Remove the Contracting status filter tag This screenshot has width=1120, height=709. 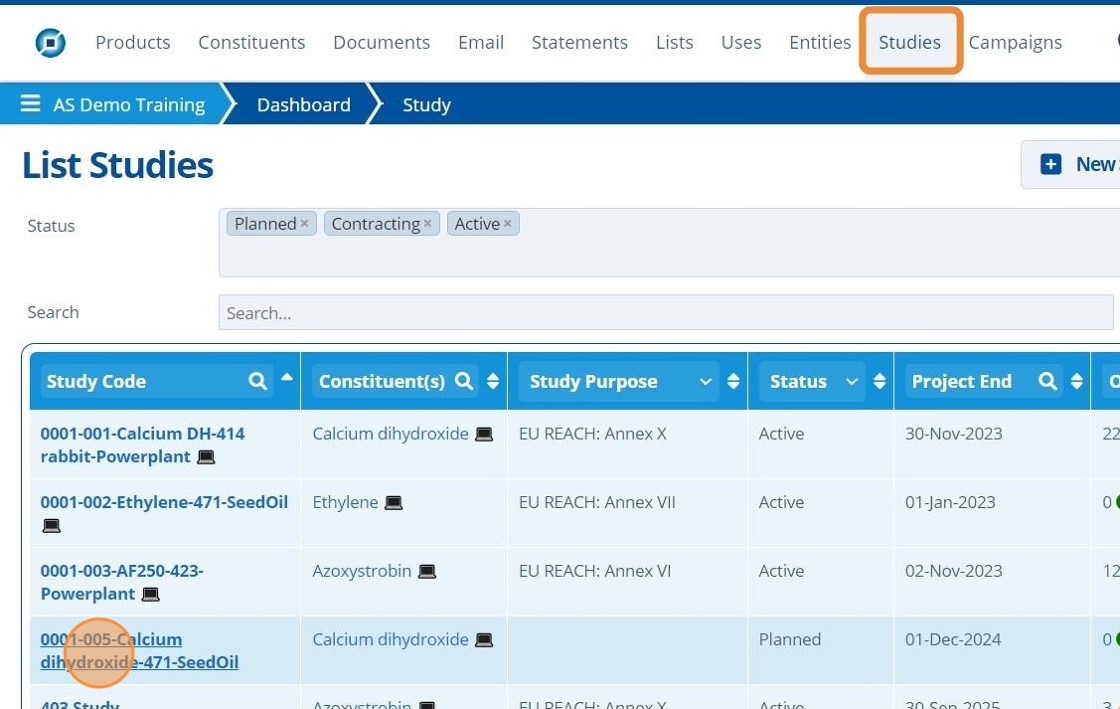tap(427, 223)
